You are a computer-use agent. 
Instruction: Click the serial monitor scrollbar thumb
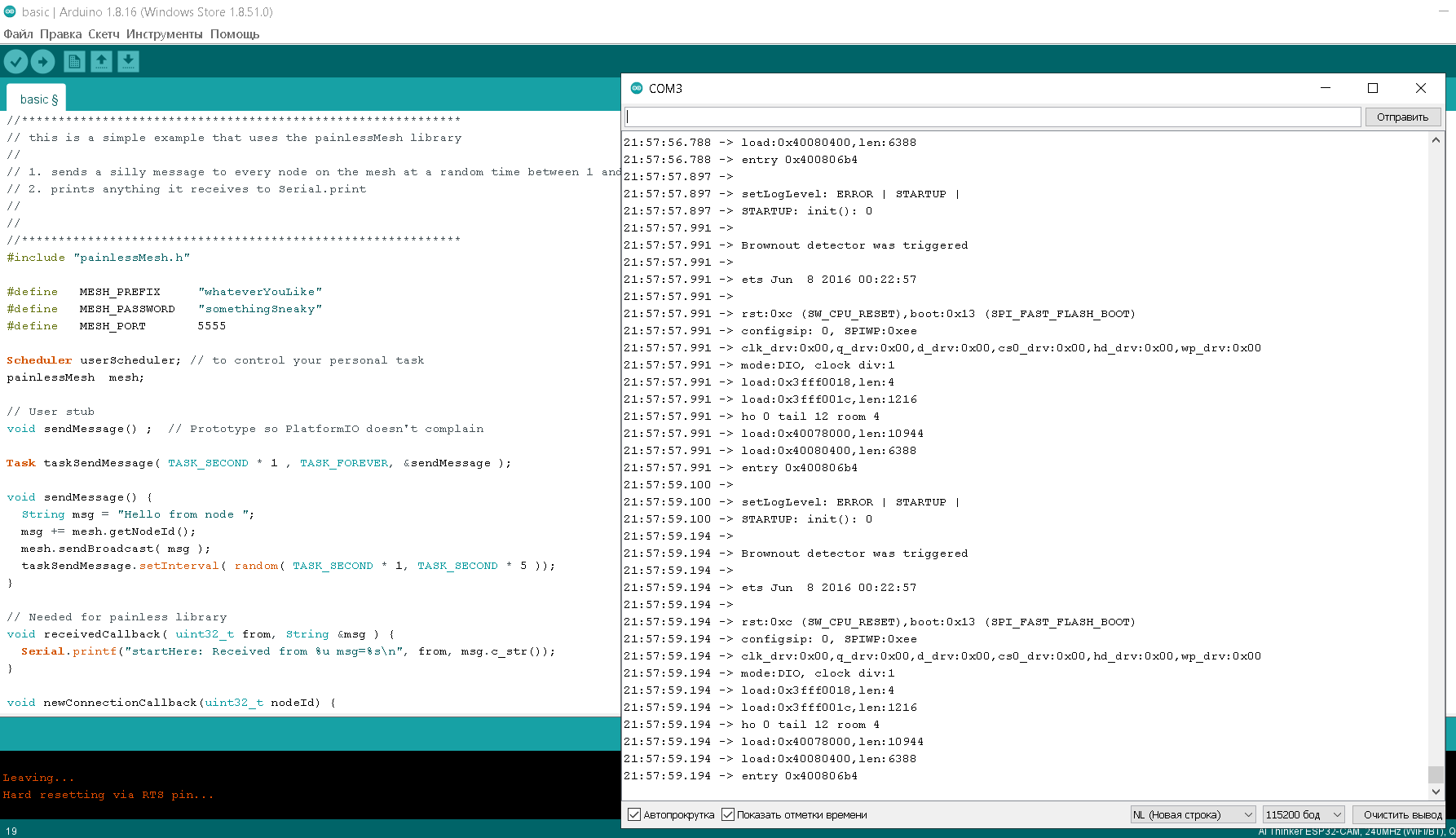click(1436, 774)
